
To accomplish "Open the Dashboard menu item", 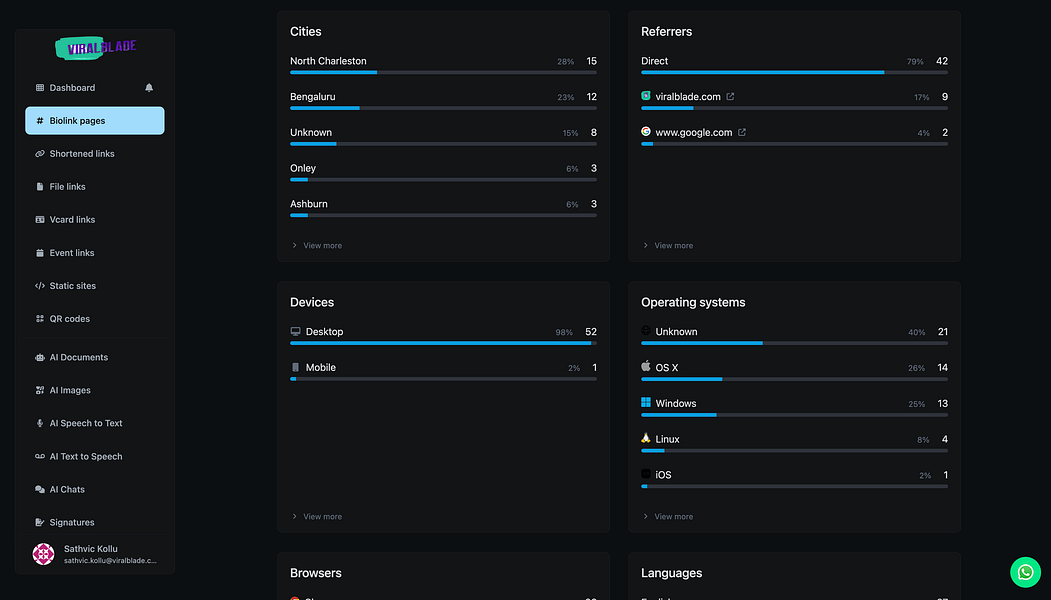I will pyautogui.click(x=72, y=88).
